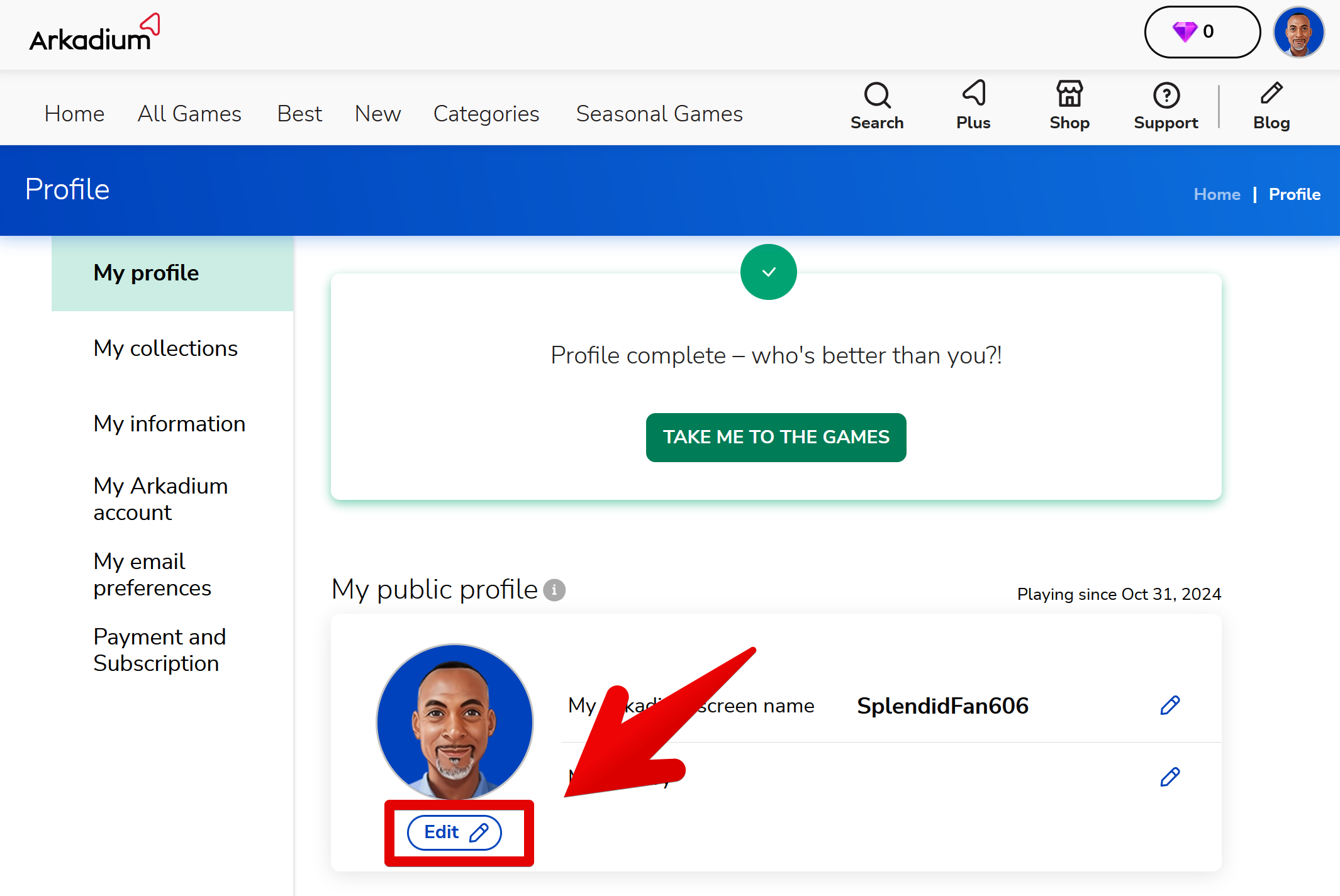Open the Categories menu item

[x=486, y=114]
